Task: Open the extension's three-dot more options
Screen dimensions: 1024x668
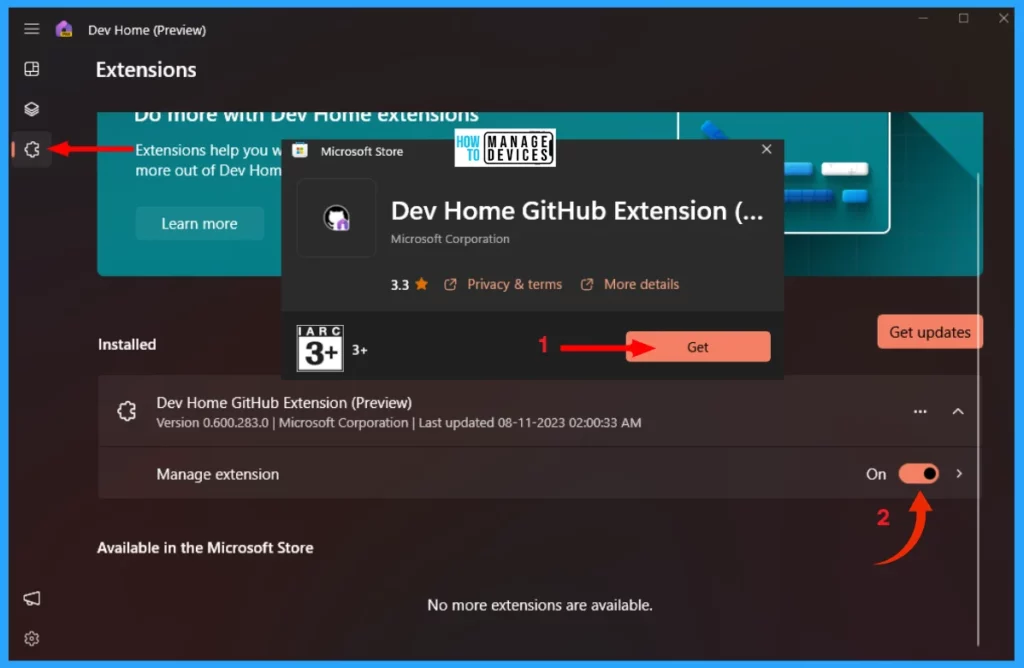Action: coord(920,411)
